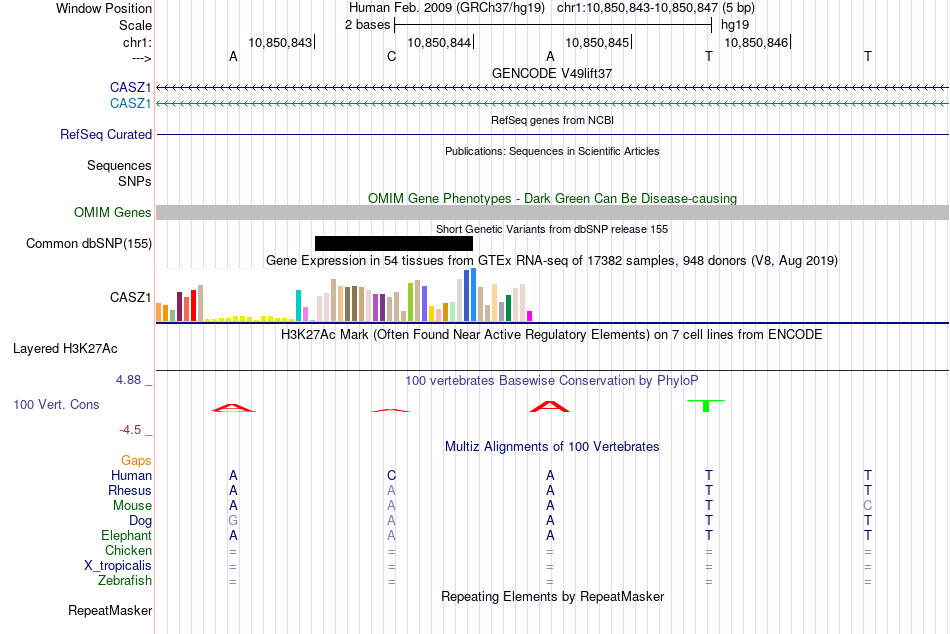Click Multiz Alignments of 100 Vertebrates title
Screen dimensions: 950x634
pyautogui.click(x=552, y=447)
